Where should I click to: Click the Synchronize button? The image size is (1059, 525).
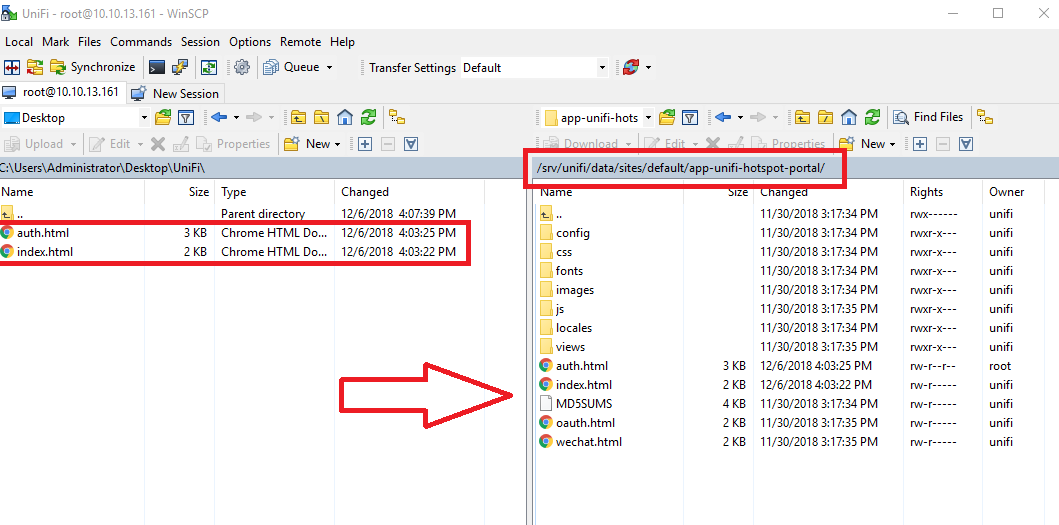[x=93, y=68]
